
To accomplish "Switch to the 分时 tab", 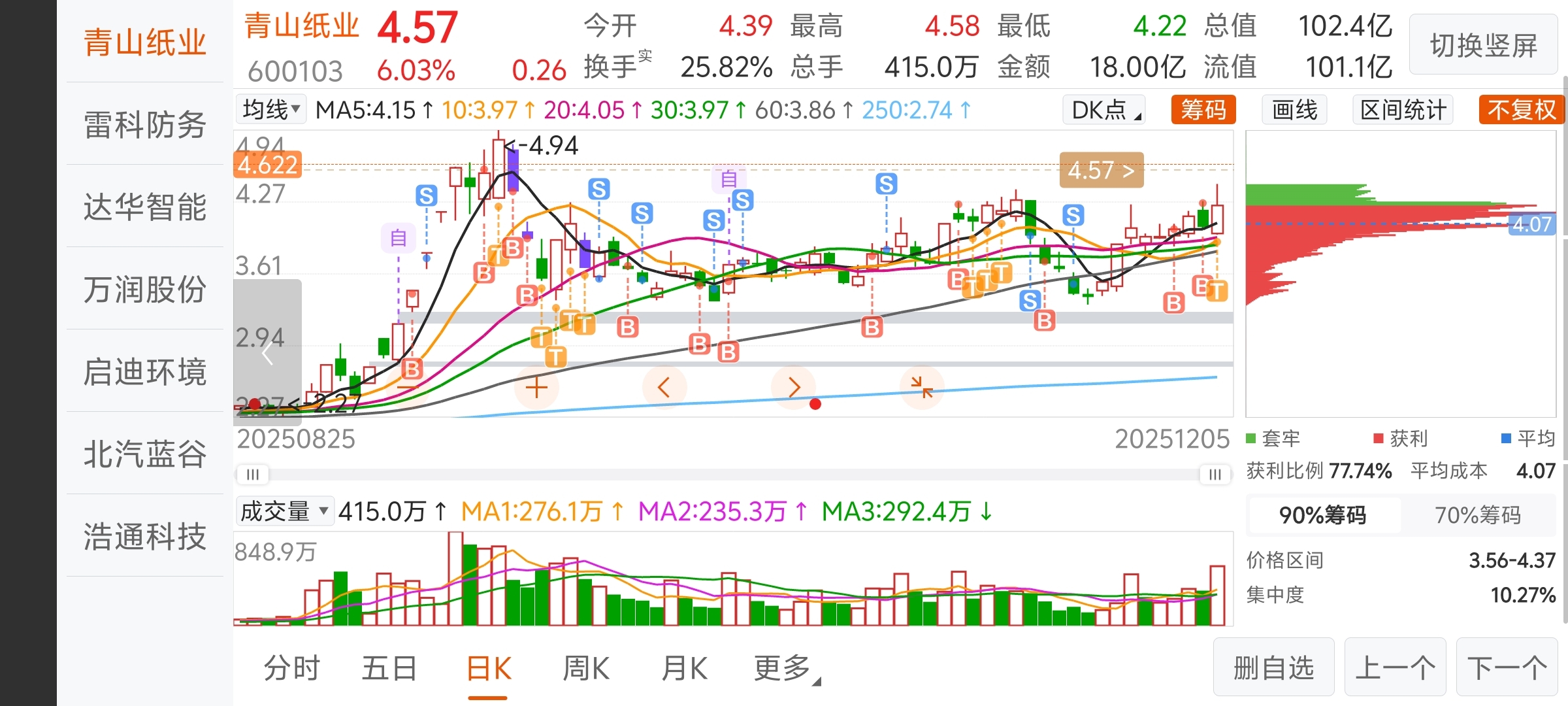I will (291, 669).
